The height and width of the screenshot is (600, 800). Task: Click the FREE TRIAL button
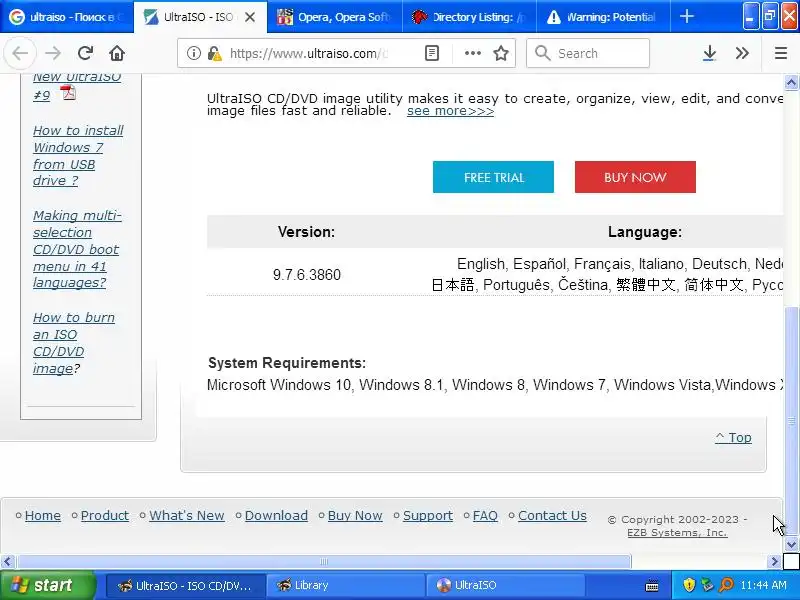pyautogui.click(x=493, y=177)
